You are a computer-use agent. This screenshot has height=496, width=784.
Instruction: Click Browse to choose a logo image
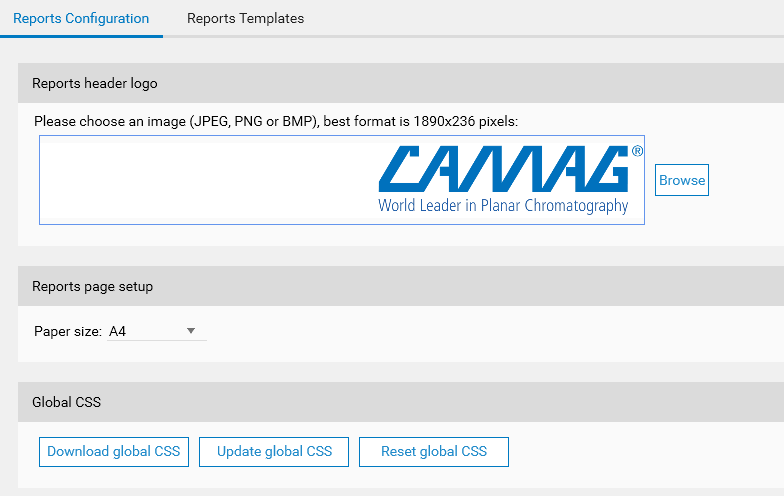tap(682, 180)
